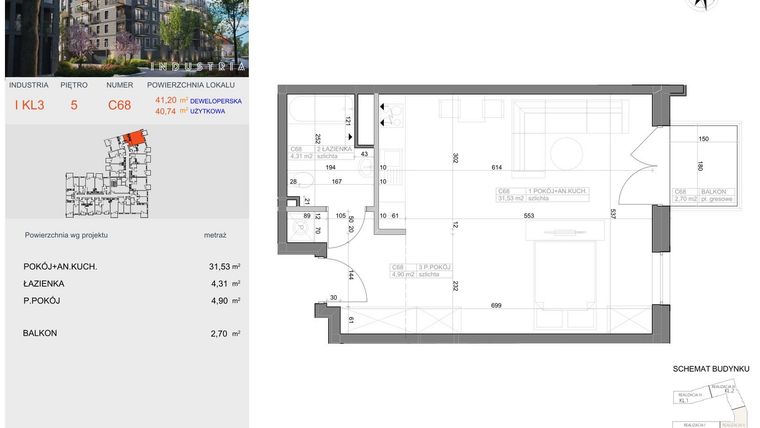Click the 'SCHEMAT BUDYNKU' heading
The width and height of the screenshot is (760, 428).
click(x=711, y=369)
